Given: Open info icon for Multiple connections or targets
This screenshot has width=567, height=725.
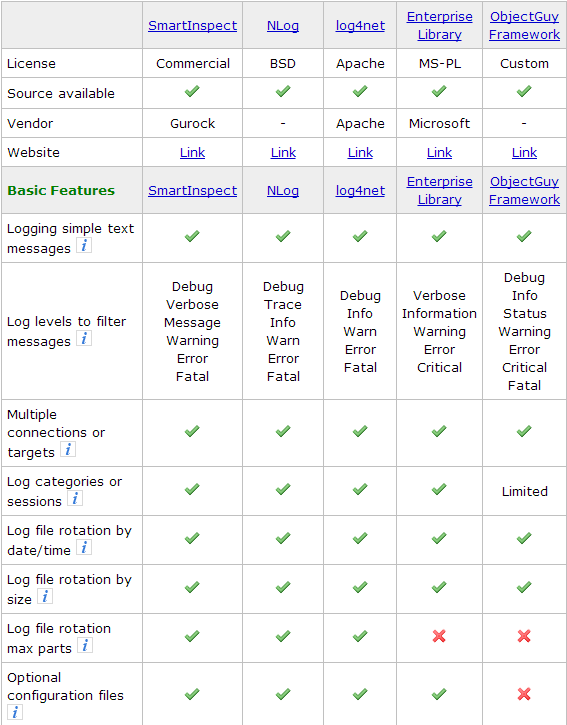Looking at the screenshot, I should [68, 449].
